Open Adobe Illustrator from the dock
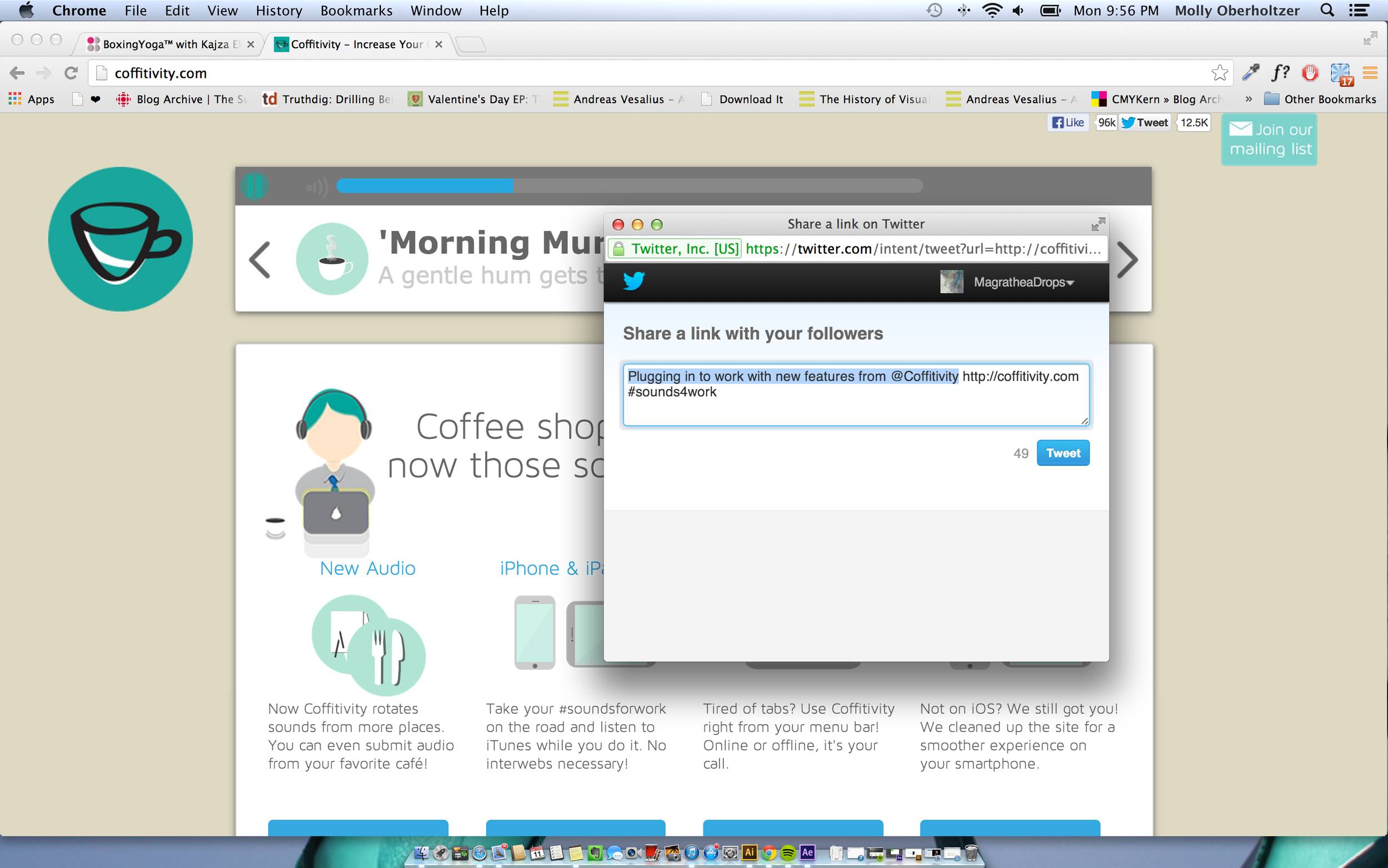This screenshot has height=868, width=1388. (x=749, y=852)
